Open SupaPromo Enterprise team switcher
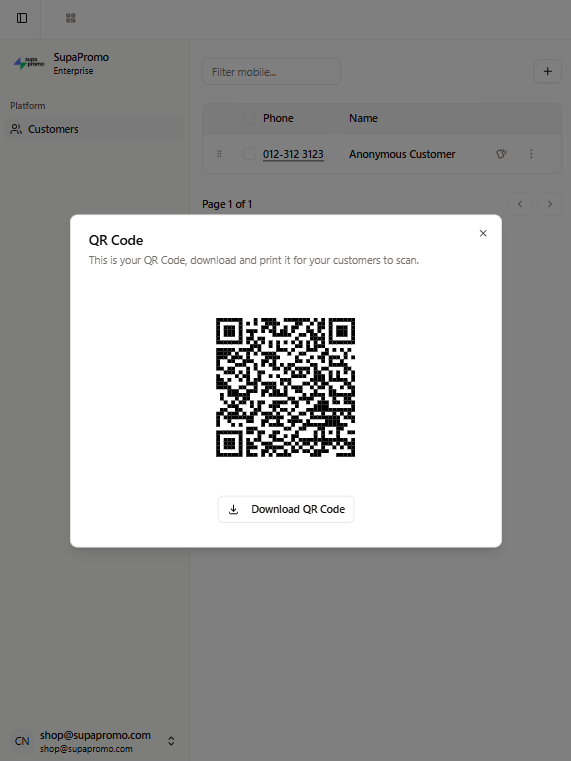This screenshot has width=571, height=761. coord(94,64)
